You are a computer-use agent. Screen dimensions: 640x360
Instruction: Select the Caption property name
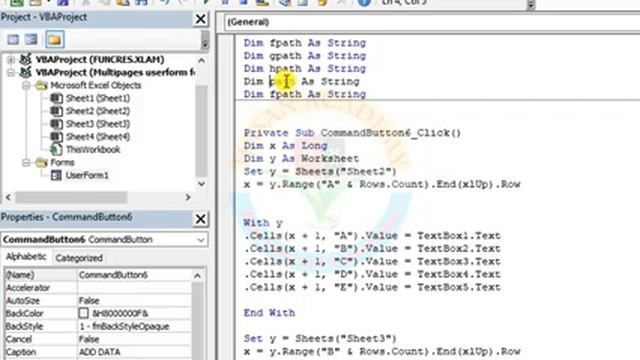(x=21, y=352)
